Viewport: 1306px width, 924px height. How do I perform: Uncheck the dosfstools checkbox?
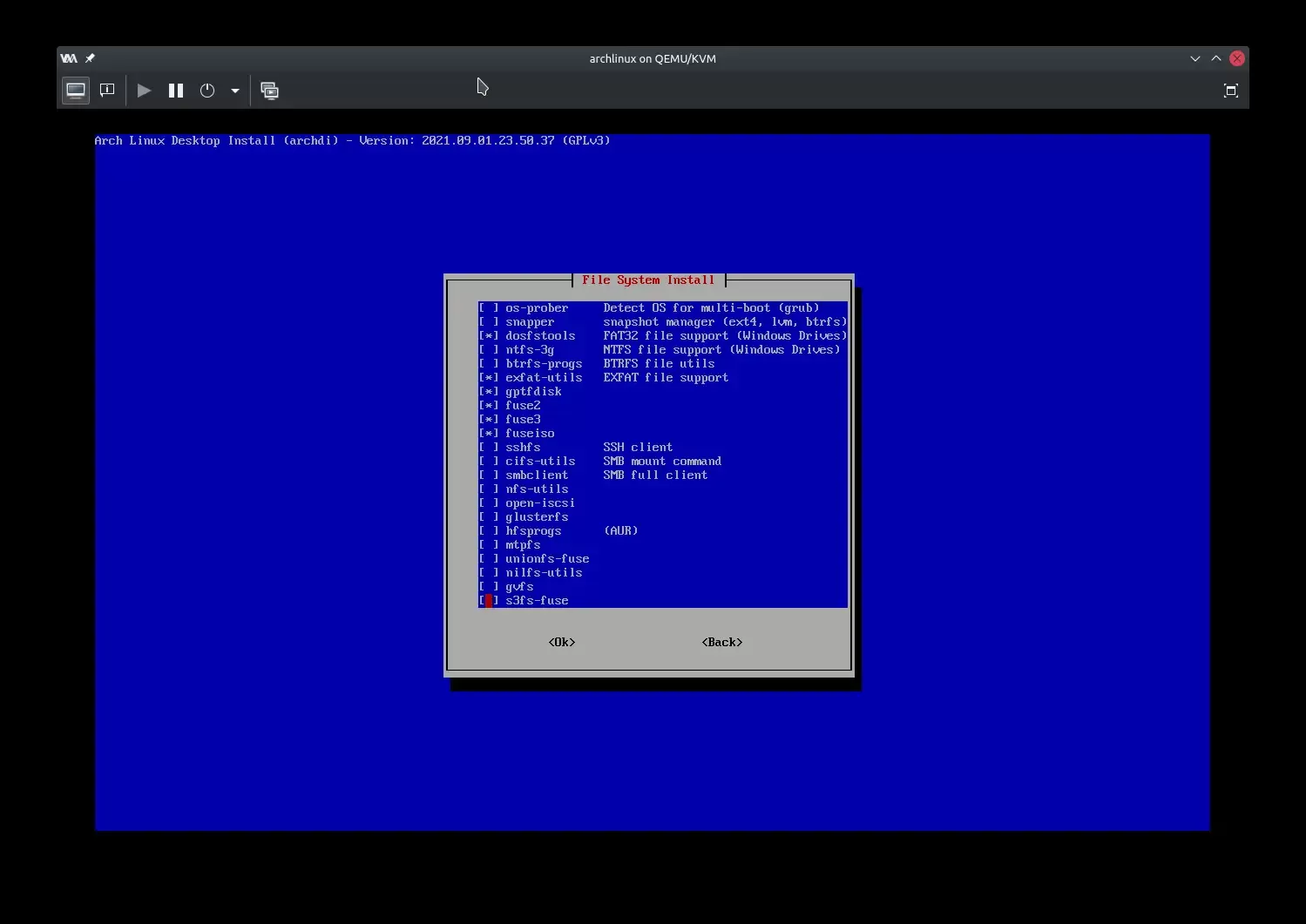coord(489,336)
